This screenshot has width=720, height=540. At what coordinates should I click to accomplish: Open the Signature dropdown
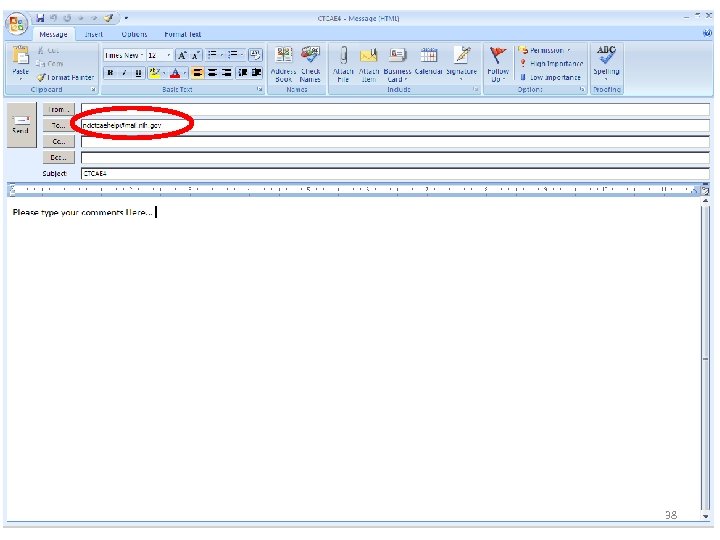pos(461,64)
